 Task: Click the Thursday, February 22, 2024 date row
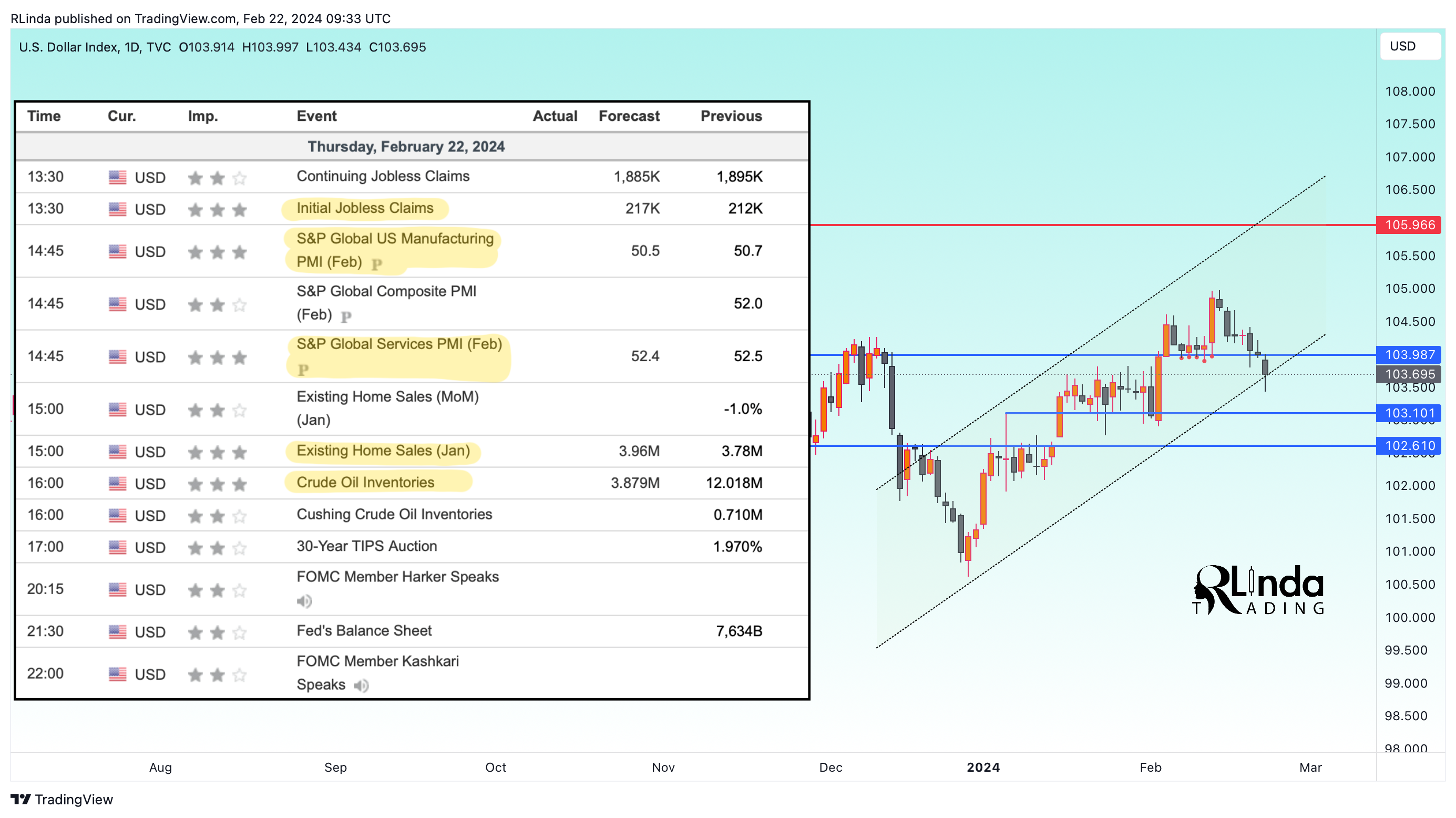(412, 147)
